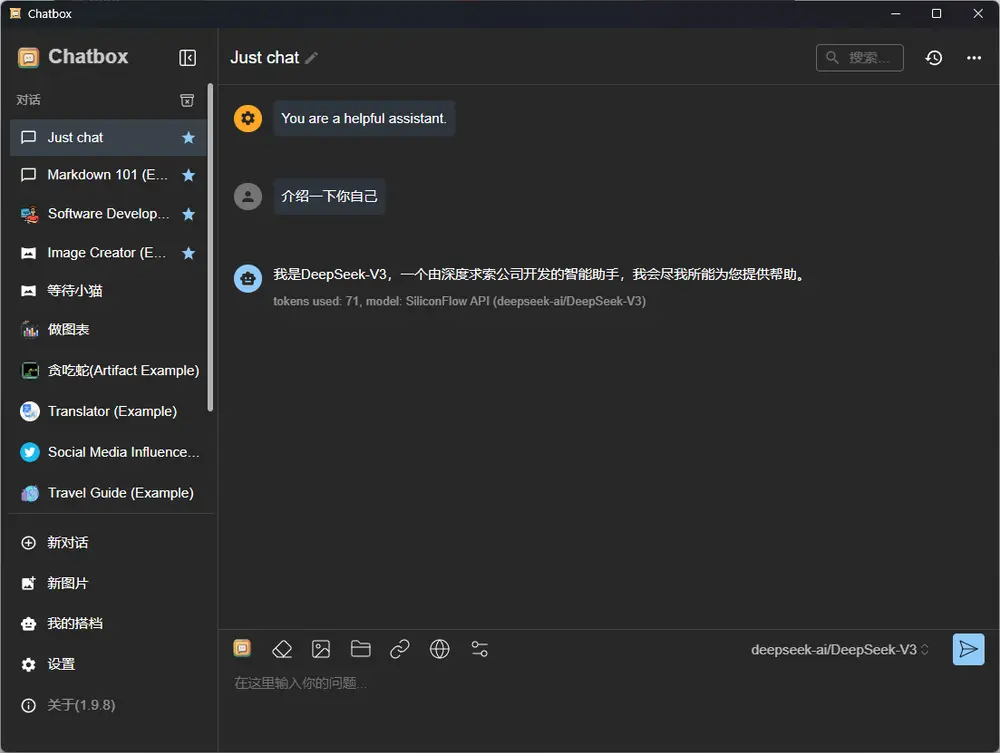View chat history using the clock icon

click(933, 58)
